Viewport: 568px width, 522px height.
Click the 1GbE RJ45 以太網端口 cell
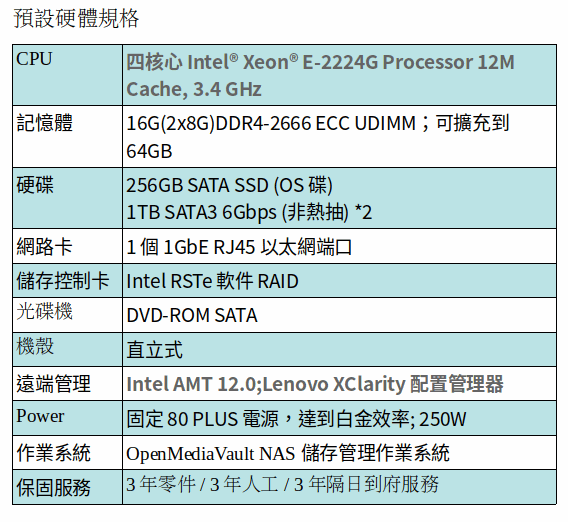click(x=339, y=246)
